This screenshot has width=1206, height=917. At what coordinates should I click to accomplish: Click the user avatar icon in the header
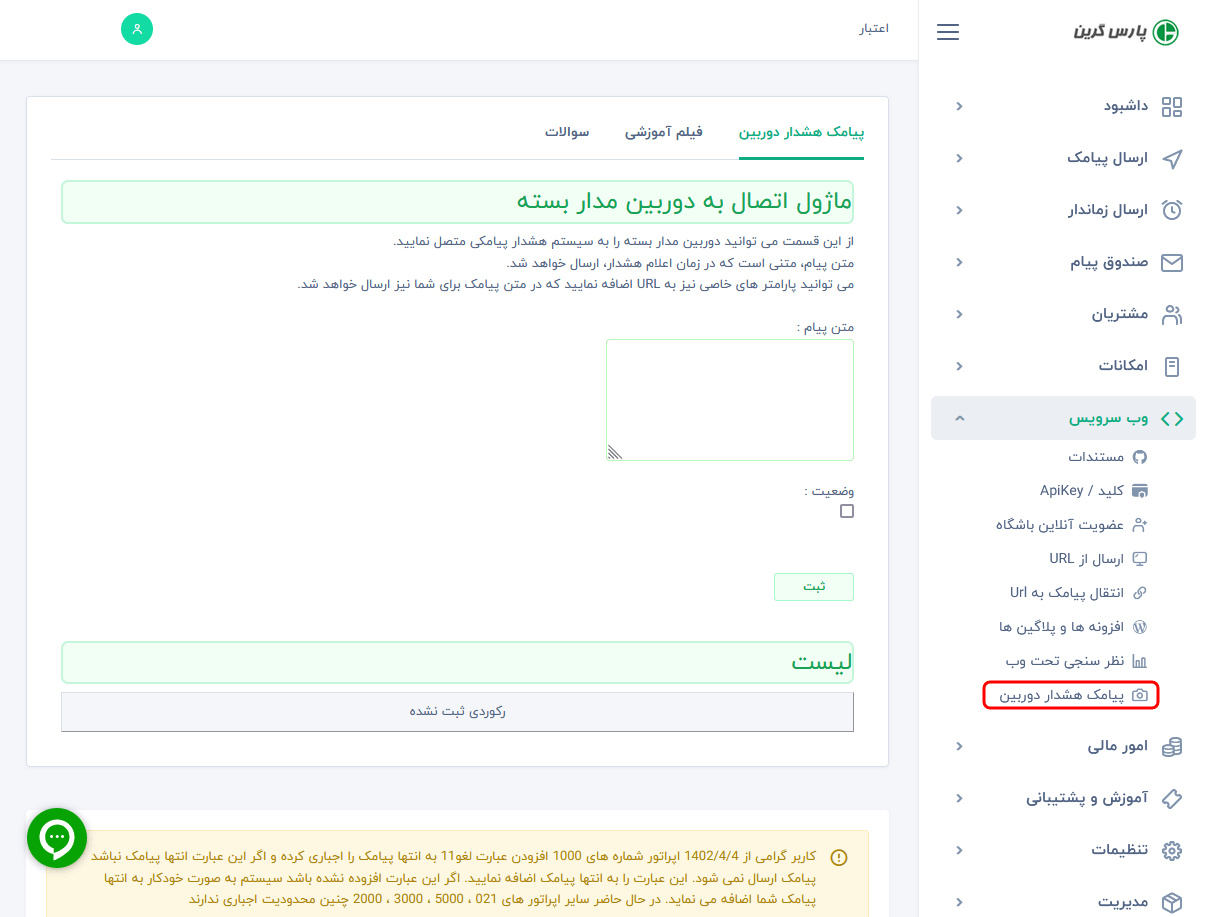(137, 29)
